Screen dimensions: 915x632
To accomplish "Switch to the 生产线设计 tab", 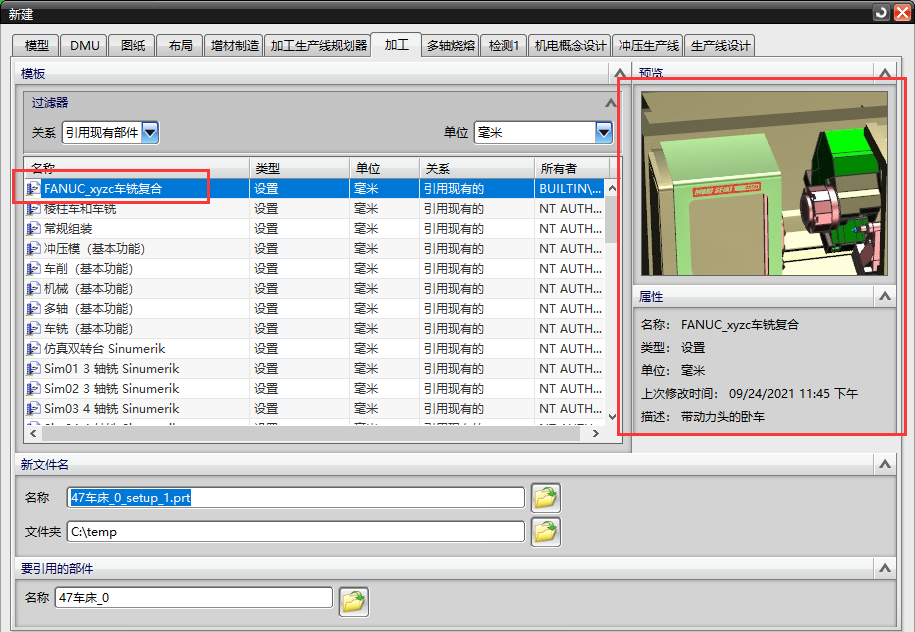I will 720,46.
